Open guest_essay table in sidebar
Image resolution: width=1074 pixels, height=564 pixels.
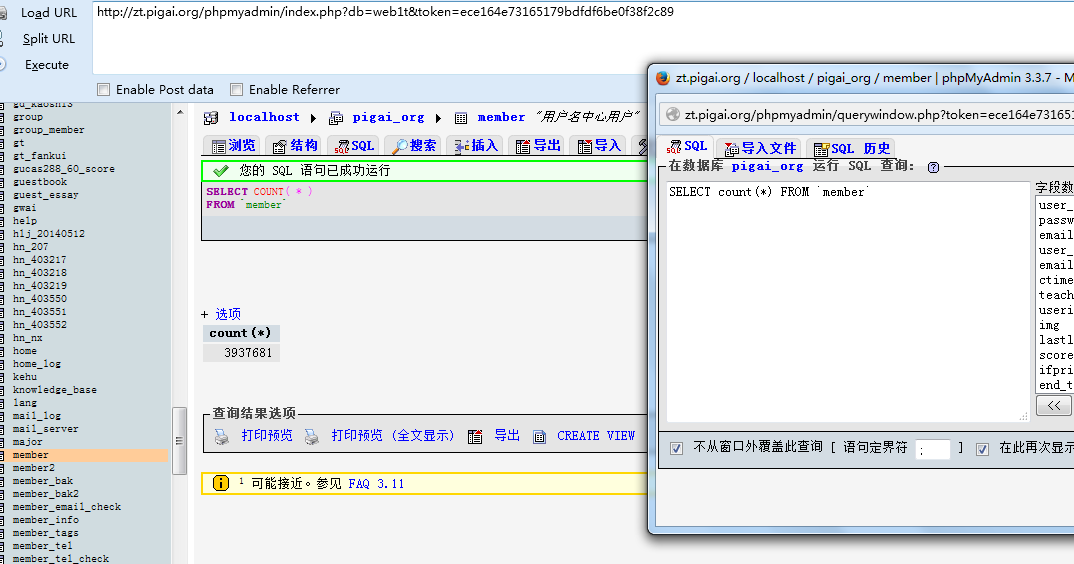(45, 195)
